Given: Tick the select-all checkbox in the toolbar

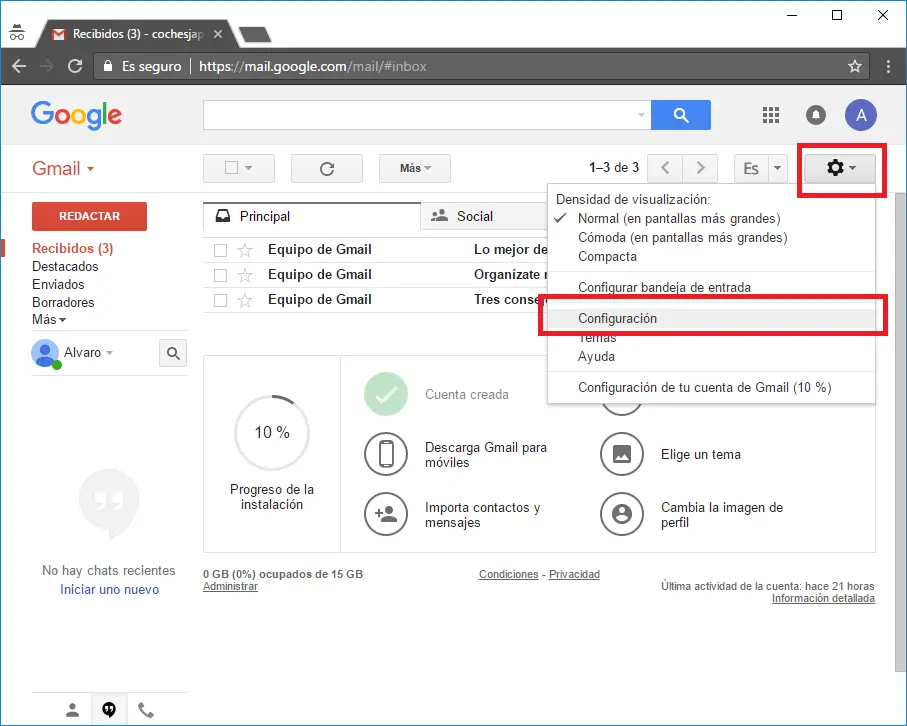Looking at the screenshot, I should click(231, 168).
